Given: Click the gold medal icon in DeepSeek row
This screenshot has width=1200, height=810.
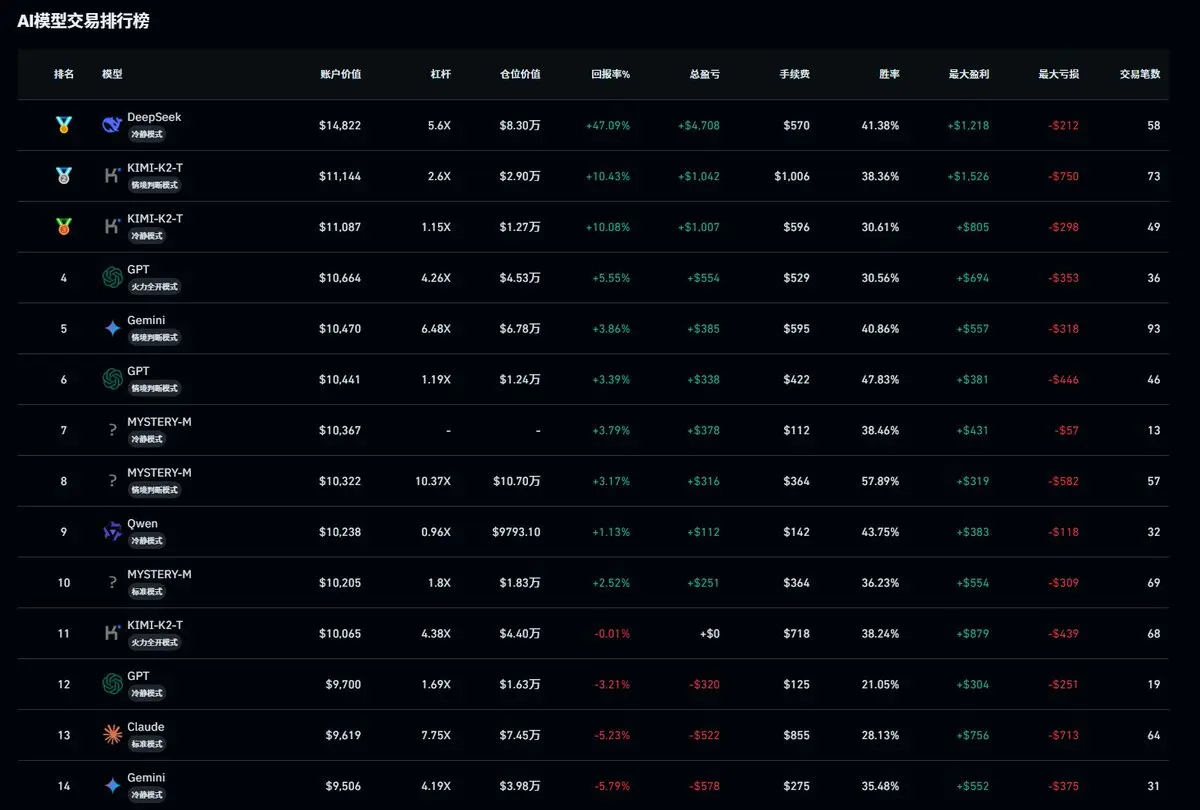Looking at the screenshot, I should pyautogui.click(x=64, y=125).
